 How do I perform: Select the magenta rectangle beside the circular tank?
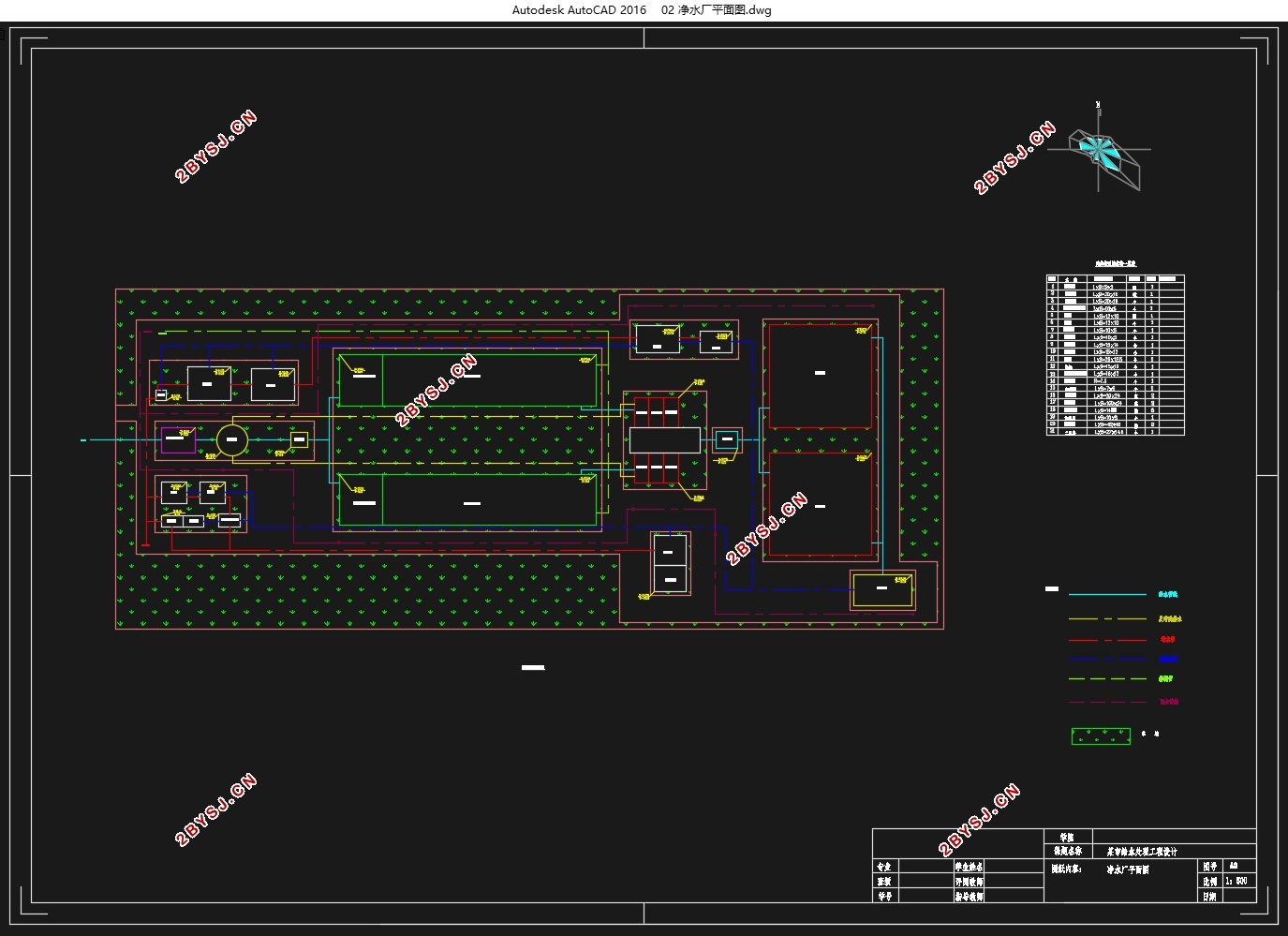178,439
